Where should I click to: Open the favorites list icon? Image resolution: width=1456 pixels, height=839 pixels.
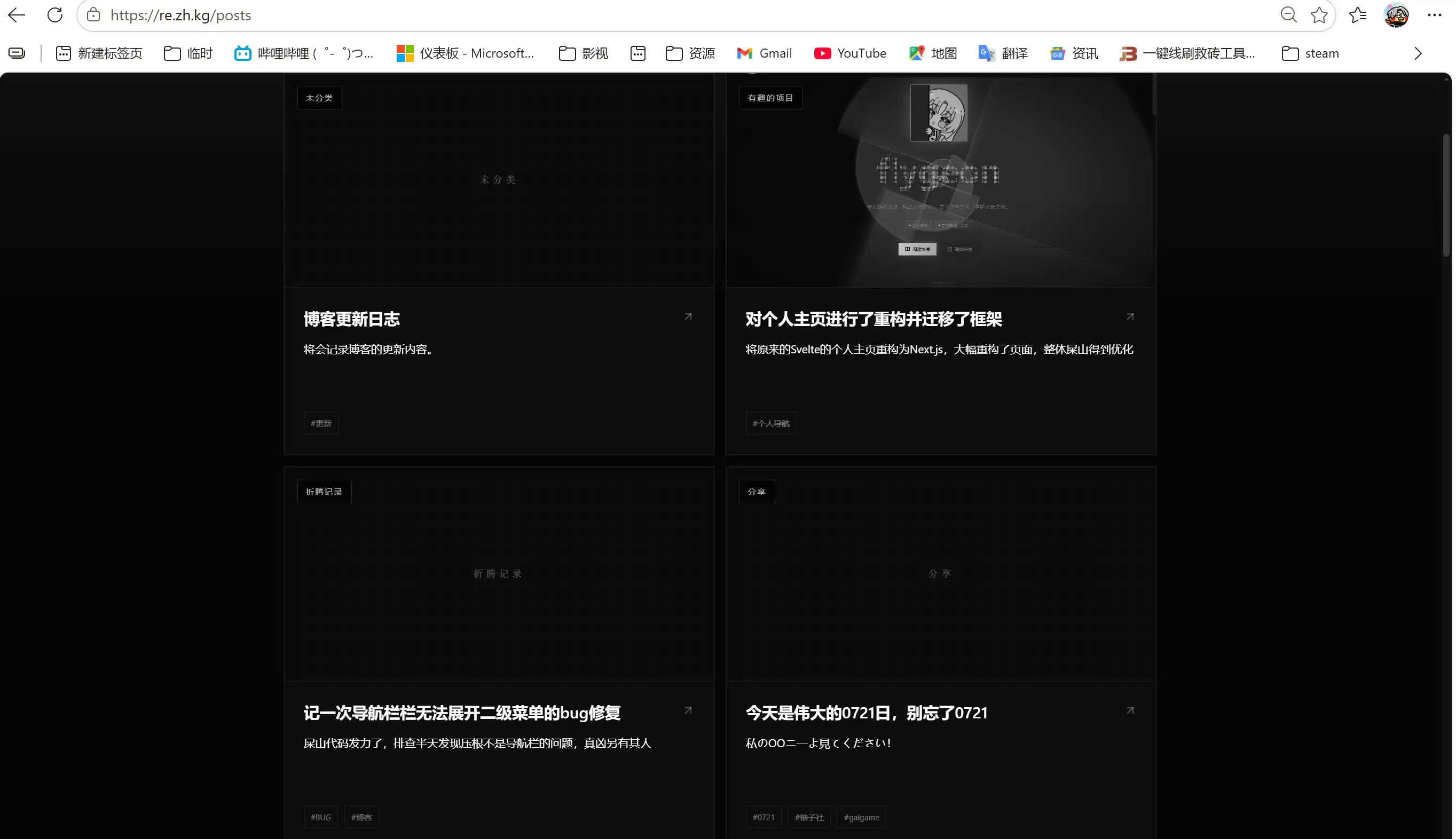pos(1357,15)
